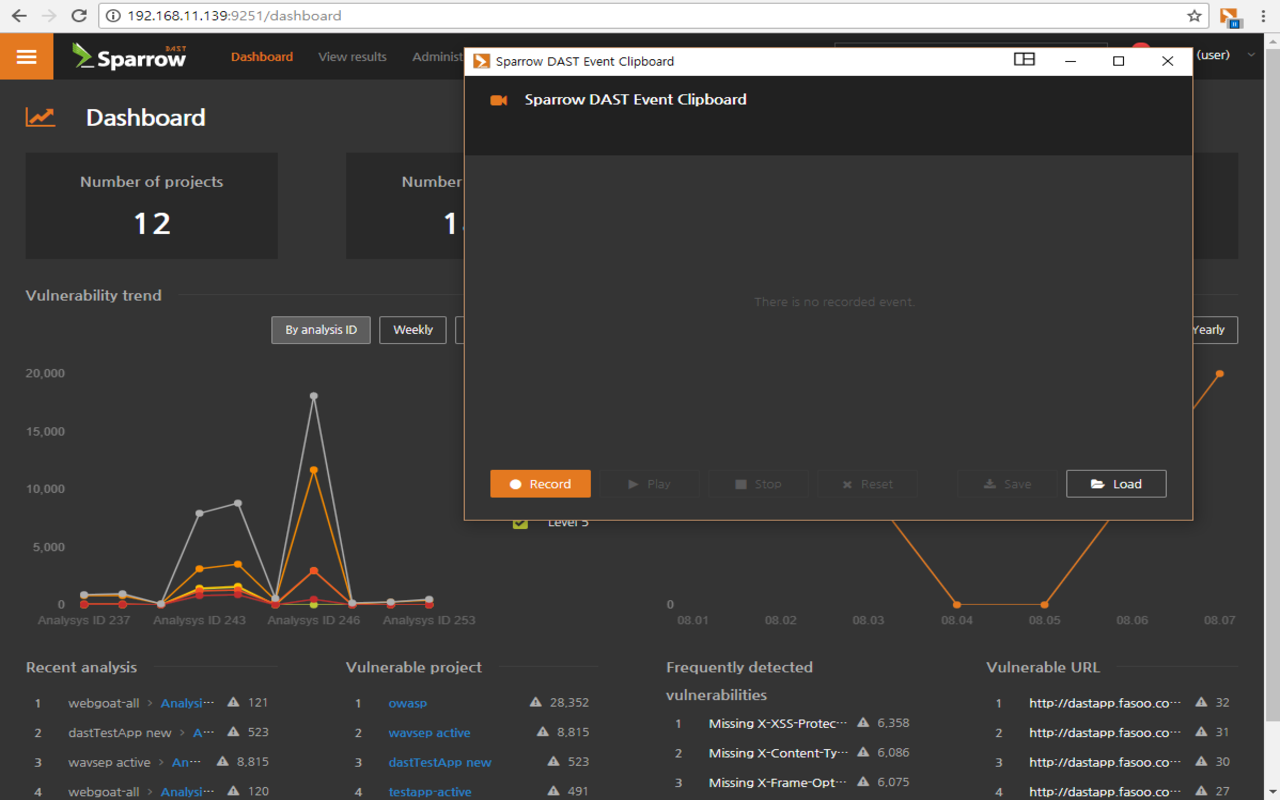Open View results in the top navigation

click(352, 57)
